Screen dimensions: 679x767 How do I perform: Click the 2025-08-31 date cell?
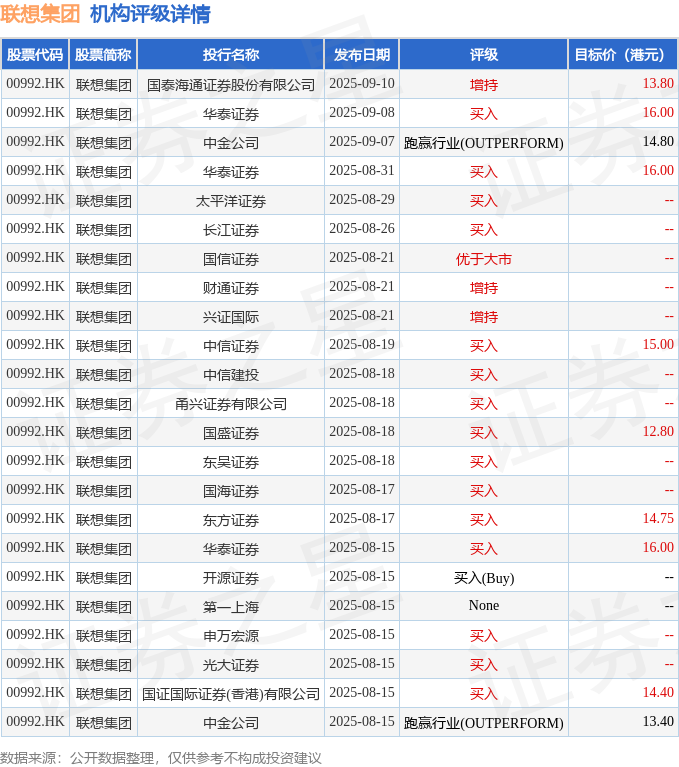click(x=362, y=171)
